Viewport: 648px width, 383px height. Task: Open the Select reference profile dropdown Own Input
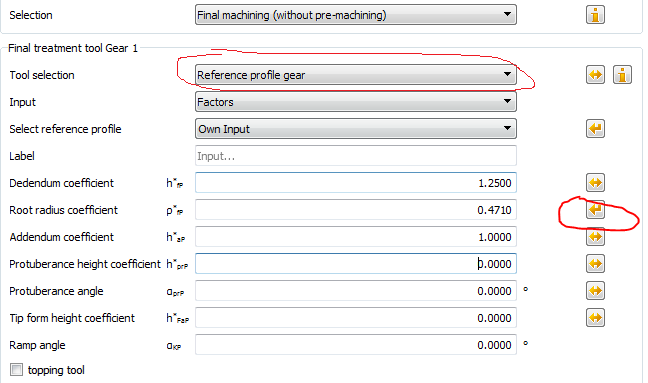[x=356, y=129]
